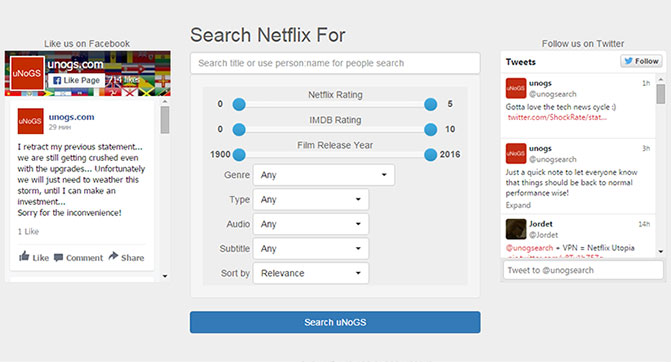Click Film Release Year minimum handle
Screen dimensions: 671x362
click(x=239, y=154)
